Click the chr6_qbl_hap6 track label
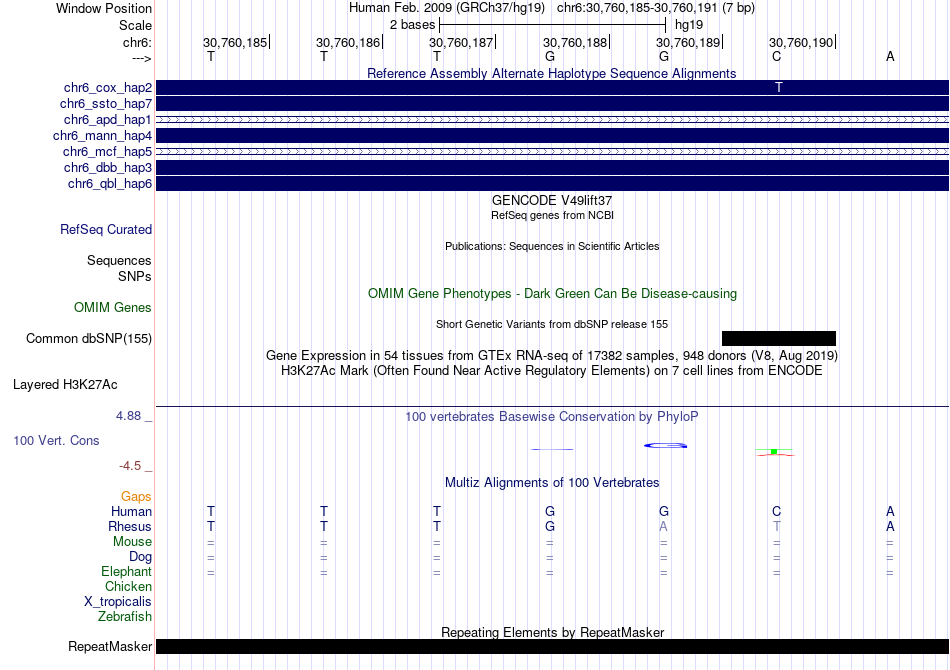The image size is (950, 670). (x=110, y=184)
